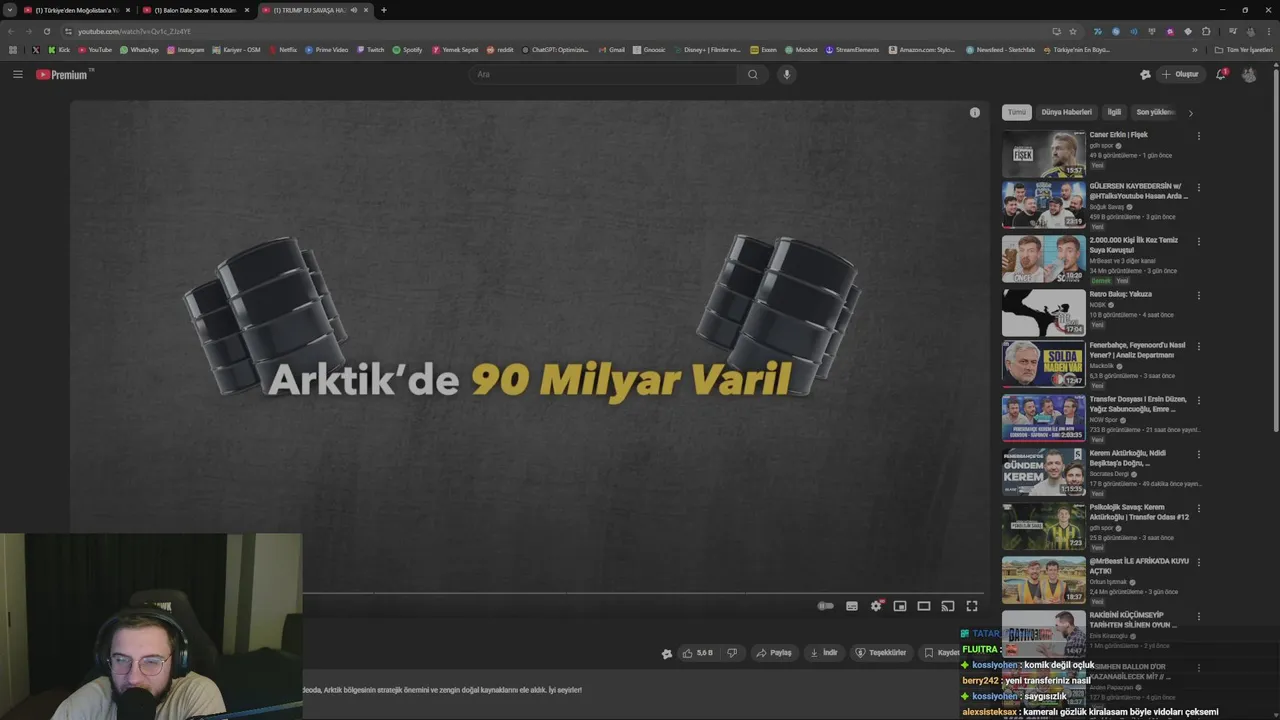Select the Son yüklenenler filter chip

1155,112
